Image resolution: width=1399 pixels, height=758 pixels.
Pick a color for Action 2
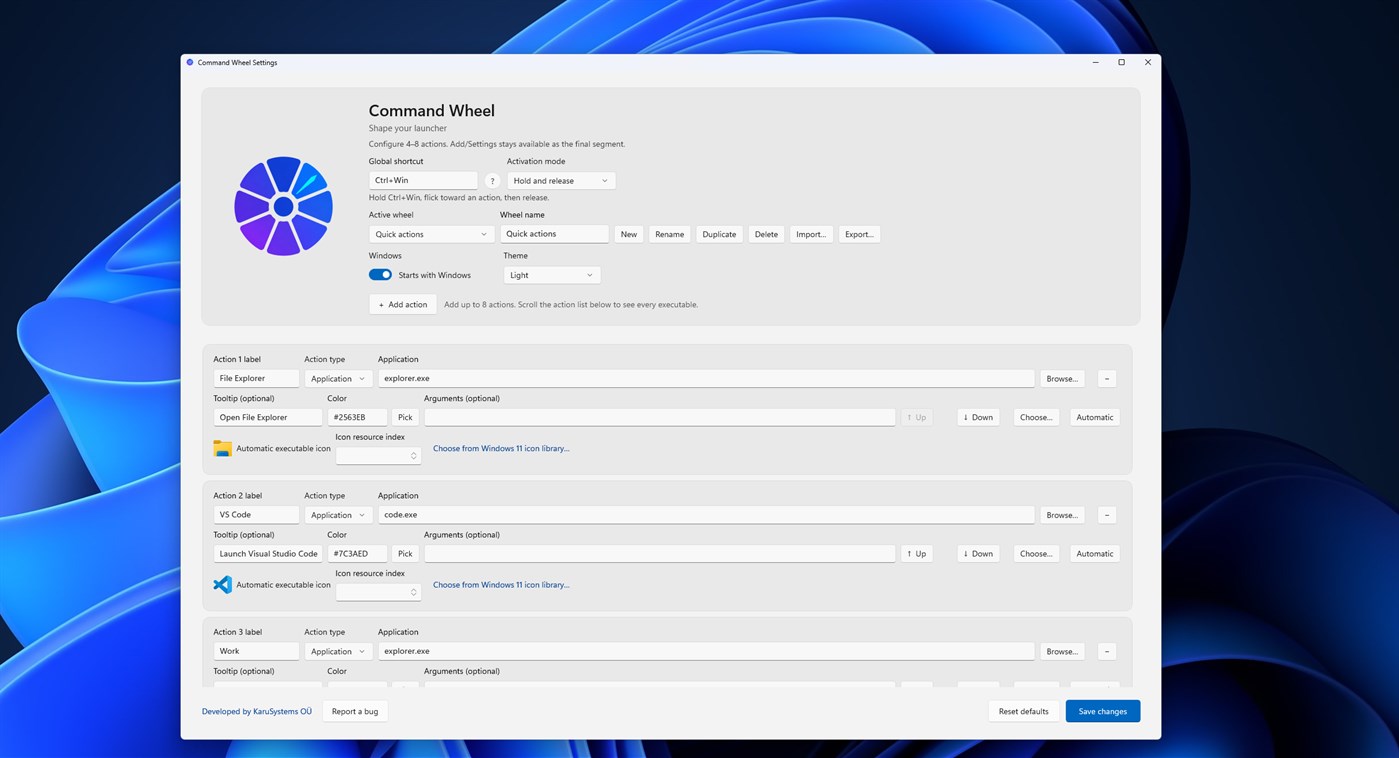click(405, 553)
